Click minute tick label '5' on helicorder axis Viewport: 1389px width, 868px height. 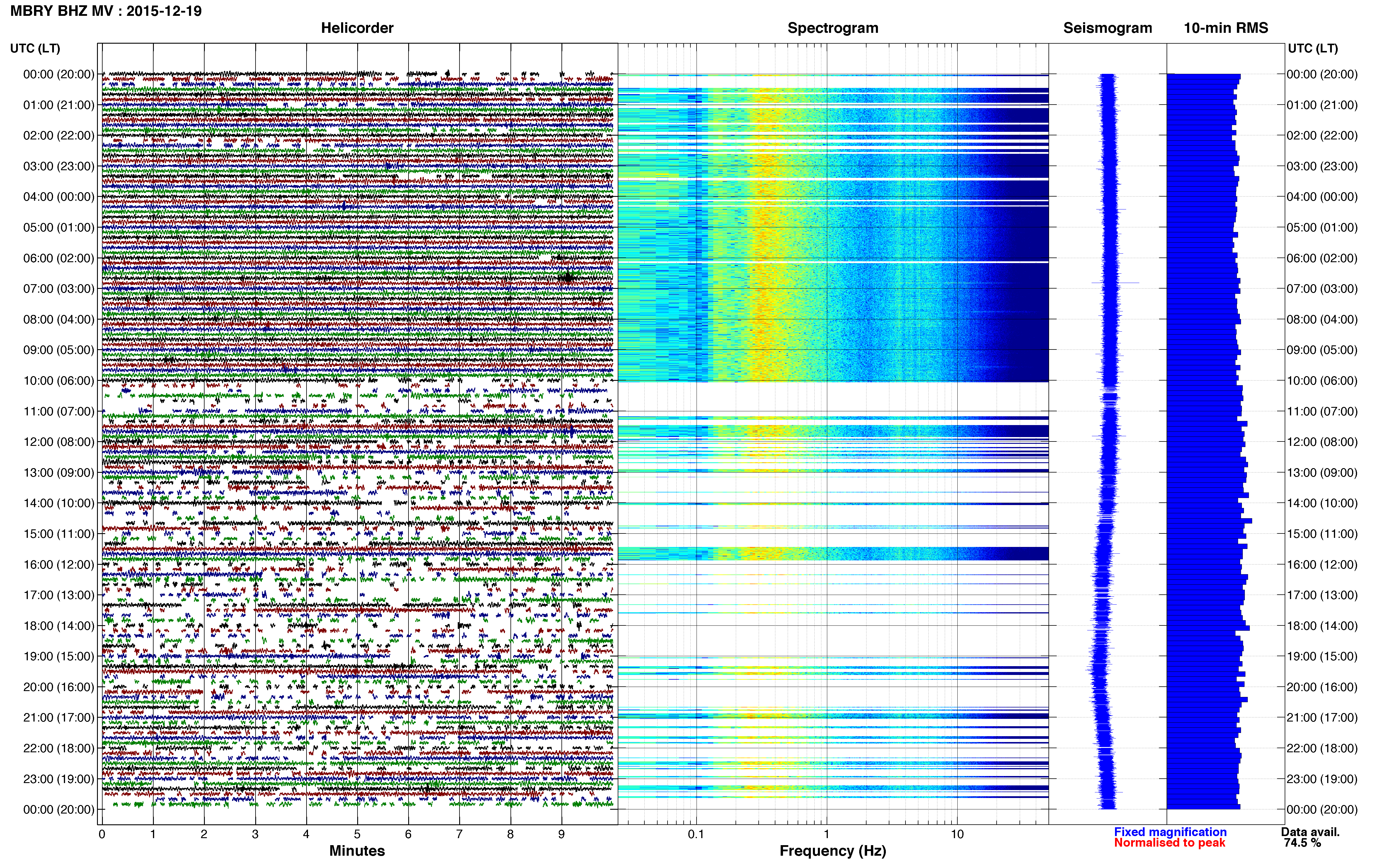[357, 835]
